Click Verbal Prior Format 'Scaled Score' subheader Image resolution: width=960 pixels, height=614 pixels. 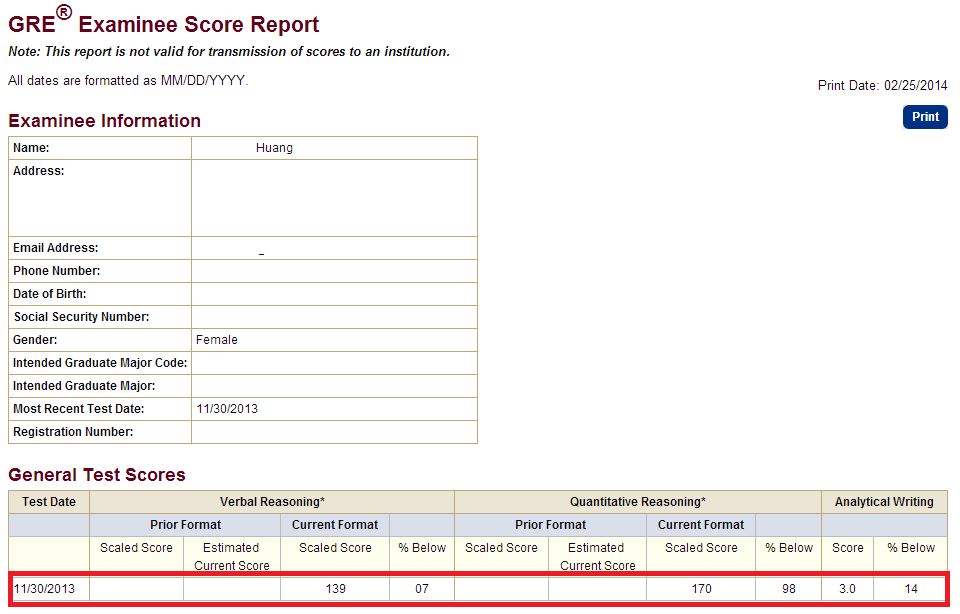pyautogui.click(x=137, y=548)
